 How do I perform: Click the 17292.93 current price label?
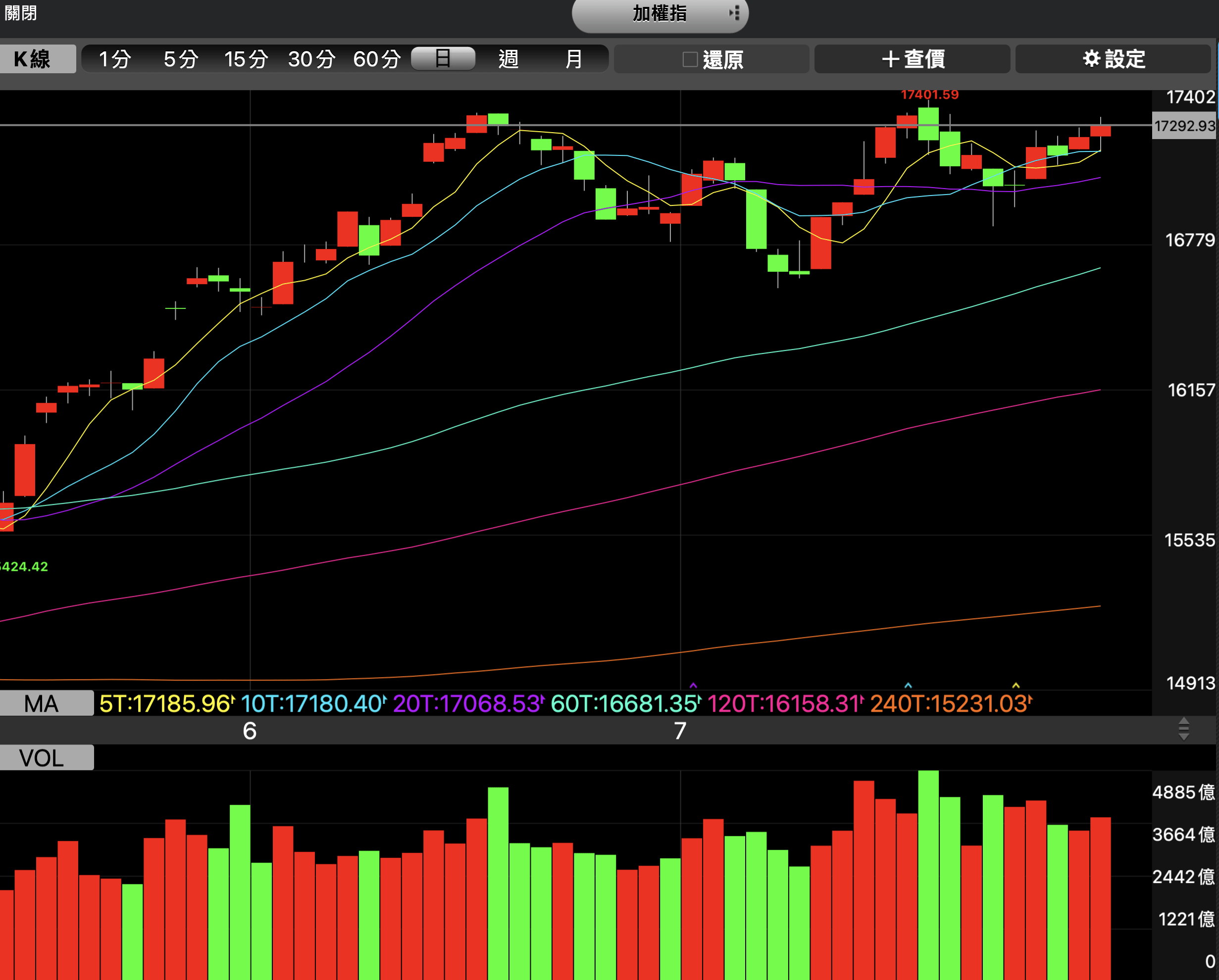pyautogui.click(x=1184, y=125)
